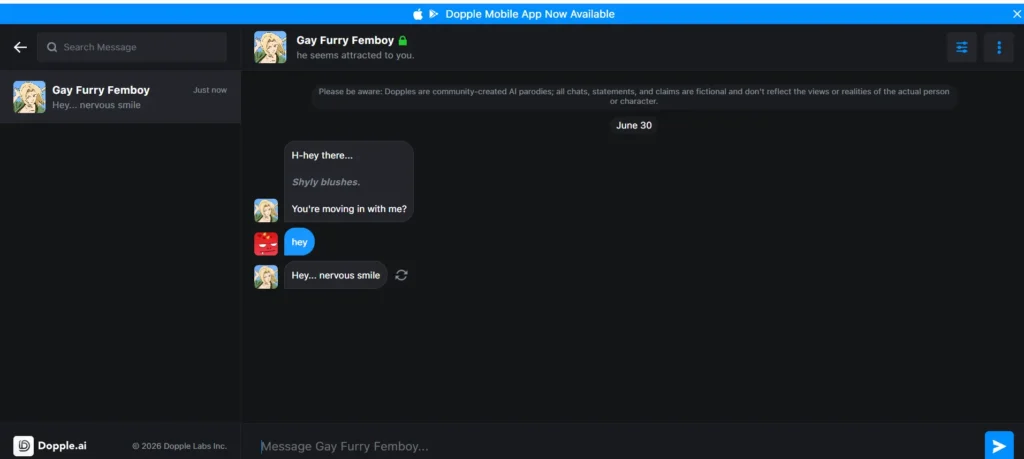This screenshot has width=1024, height=459.
Task: Click the 'Just now' timestamp
Action: click(x=210, y=90)
